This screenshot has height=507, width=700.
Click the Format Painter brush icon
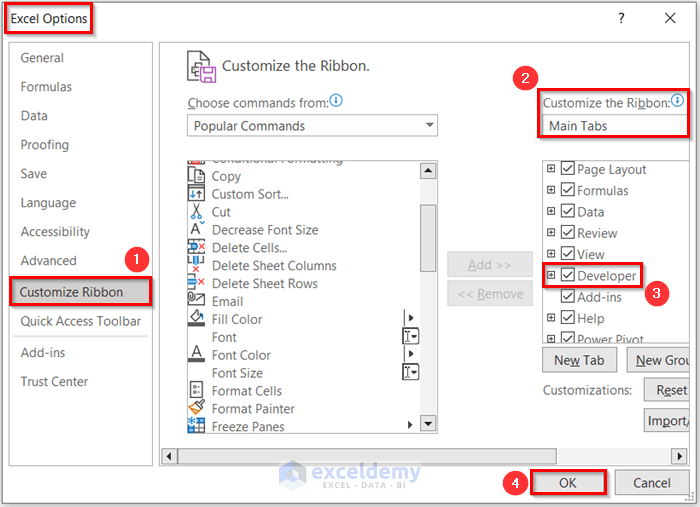click(196, 407)
